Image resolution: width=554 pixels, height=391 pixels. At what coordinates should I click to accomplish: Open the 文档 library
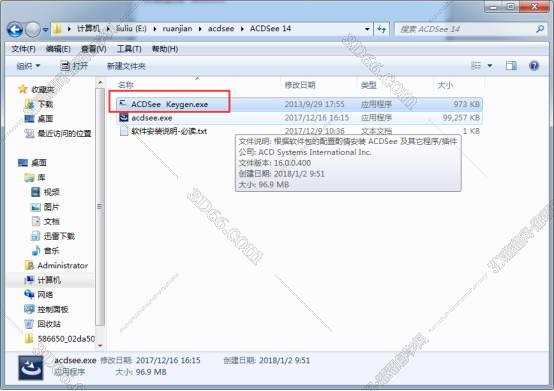[x=52, y=221]
